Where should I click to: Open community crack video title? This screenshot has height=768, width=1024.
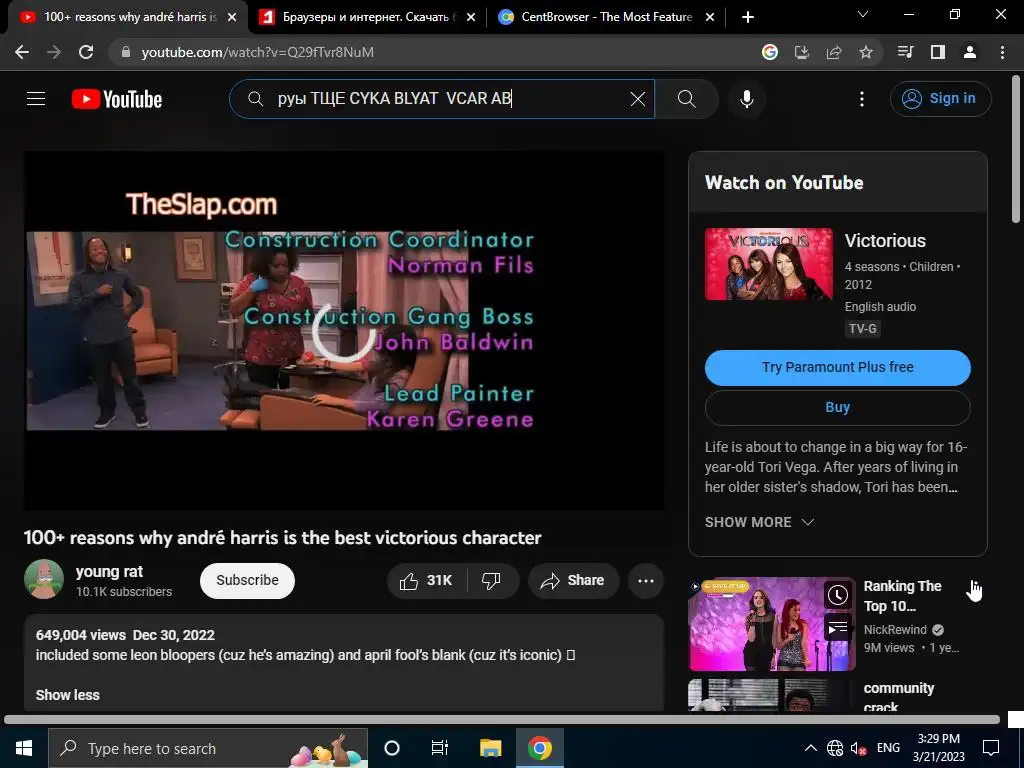pos(899,697)
